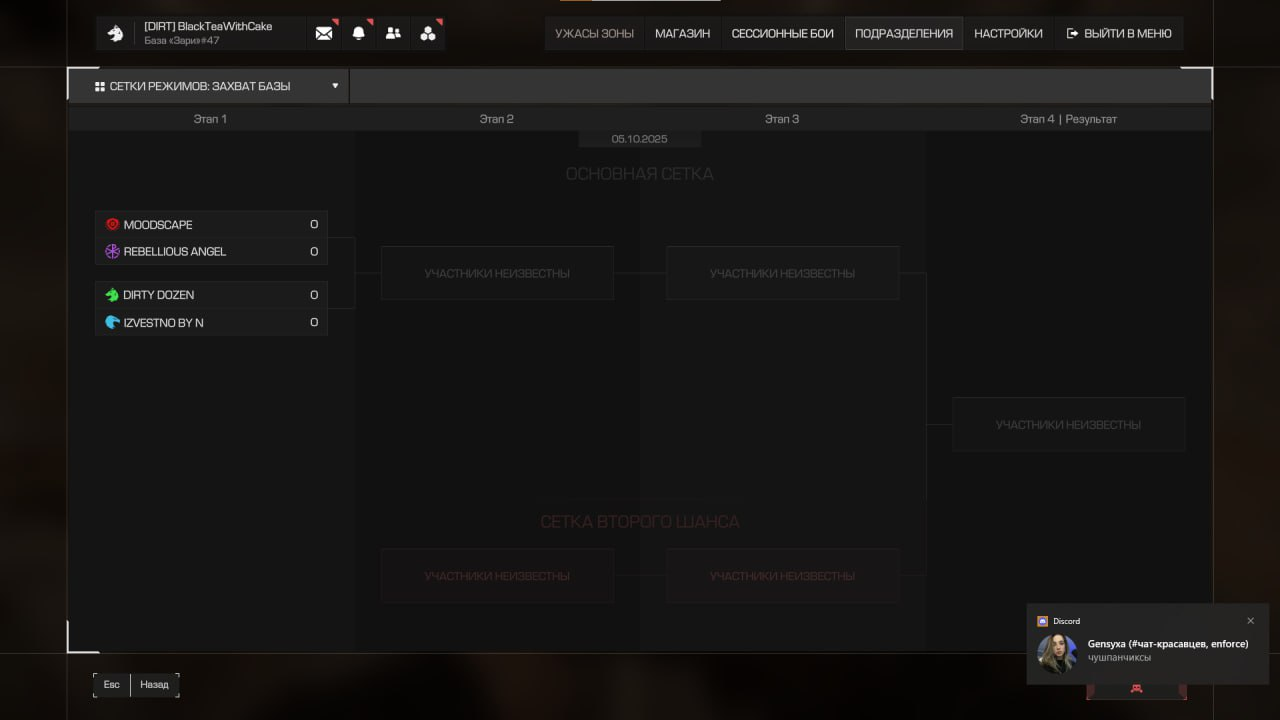Open Discord notification from Gensyxa

coord(1150,651)
